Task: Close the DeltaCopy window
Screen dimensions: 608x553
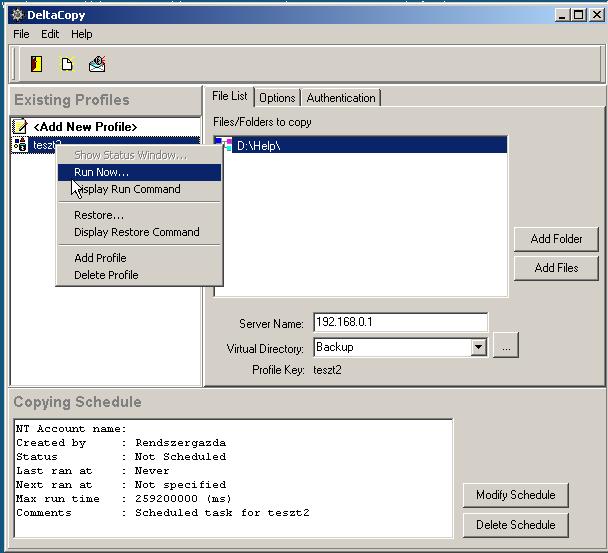Action: coord(597,15)
